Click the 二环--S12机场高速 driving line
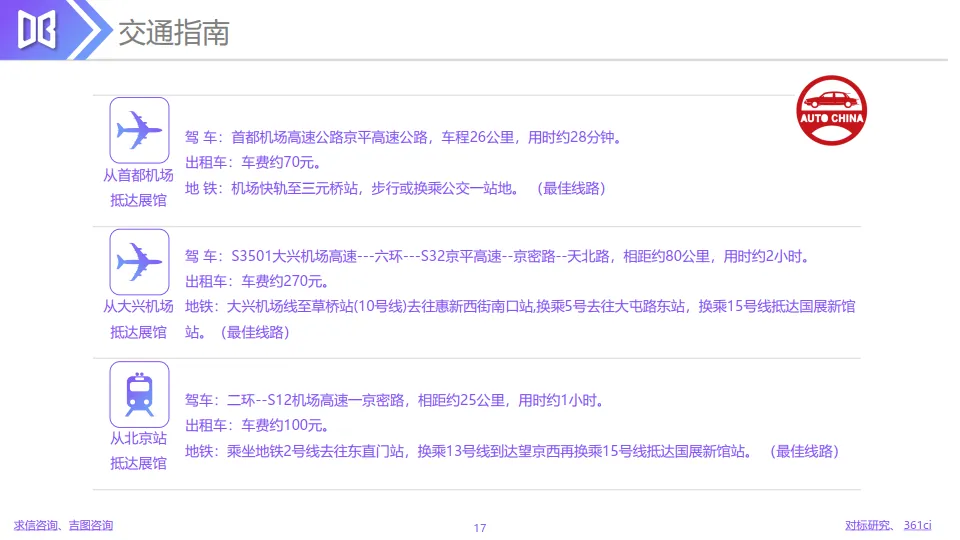 click(x=396, y=400)
